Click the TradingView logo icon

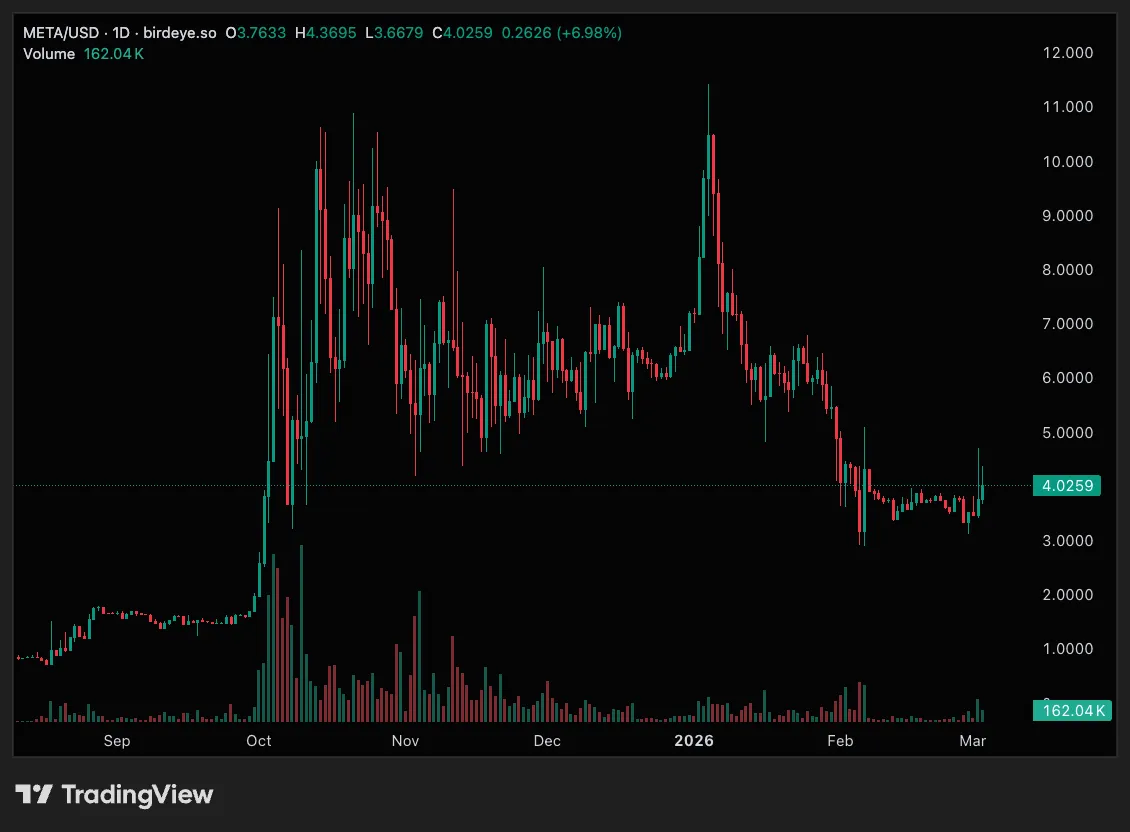point(34,795)
